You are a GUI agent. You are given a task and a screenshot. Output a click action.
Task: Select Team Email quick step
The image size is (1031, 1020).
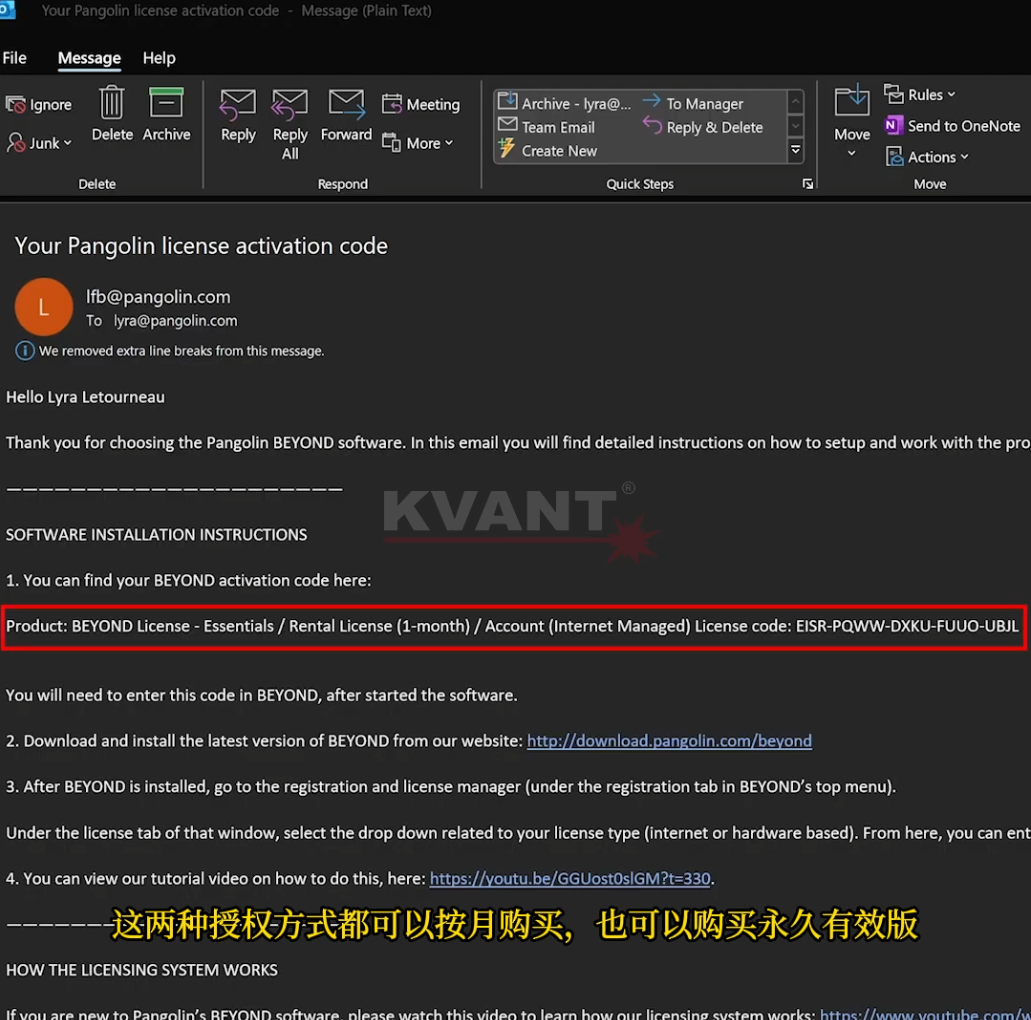pos(546,126)
